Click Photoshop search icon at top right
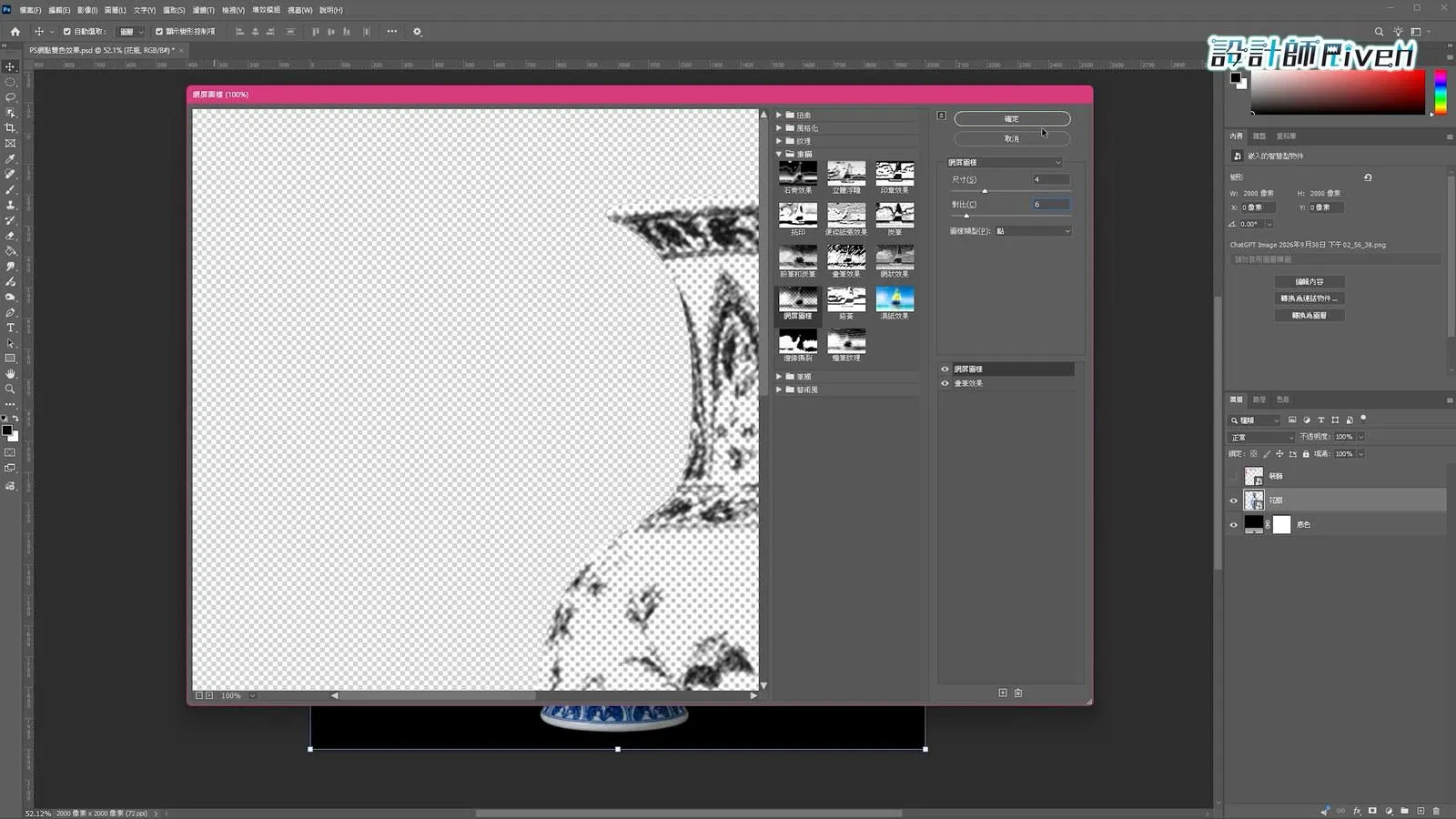Viewport: 1456px width, 819px height. [1379, 32]
